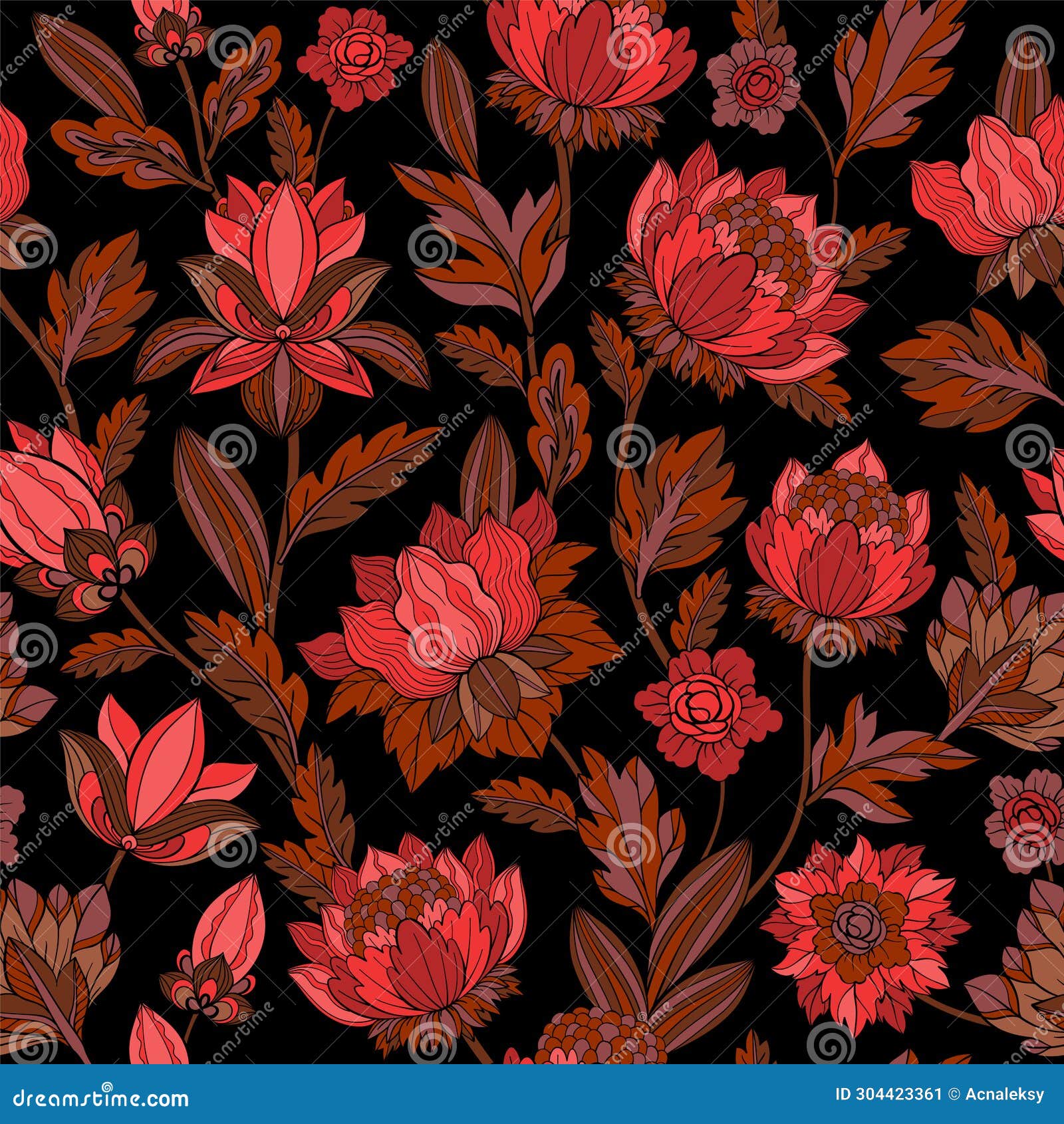Click the bottom-left spiral watermark icon
The image size is (1064, 1124).
coord(31,1050)
